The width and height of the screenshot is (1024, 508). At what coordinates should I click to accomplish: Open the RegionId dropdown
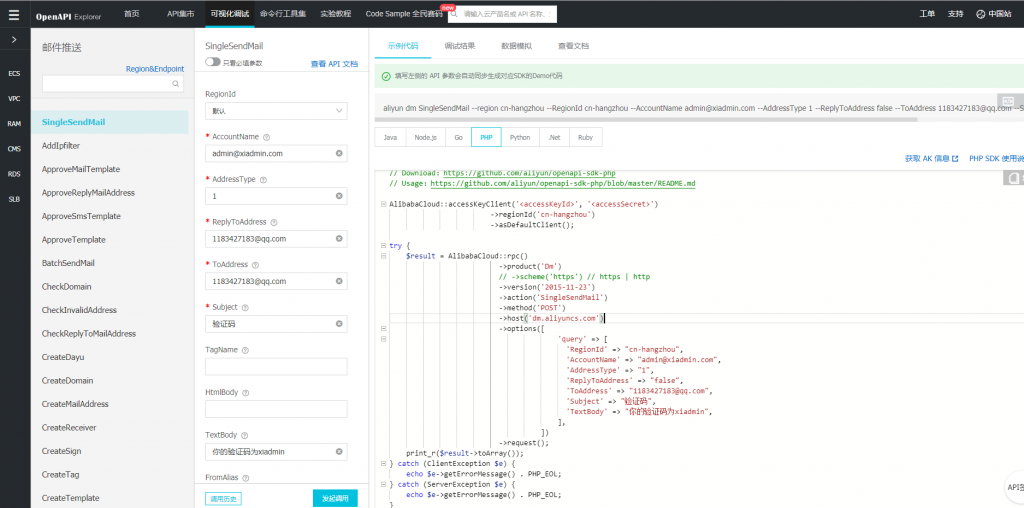click(x=275, y=110)
